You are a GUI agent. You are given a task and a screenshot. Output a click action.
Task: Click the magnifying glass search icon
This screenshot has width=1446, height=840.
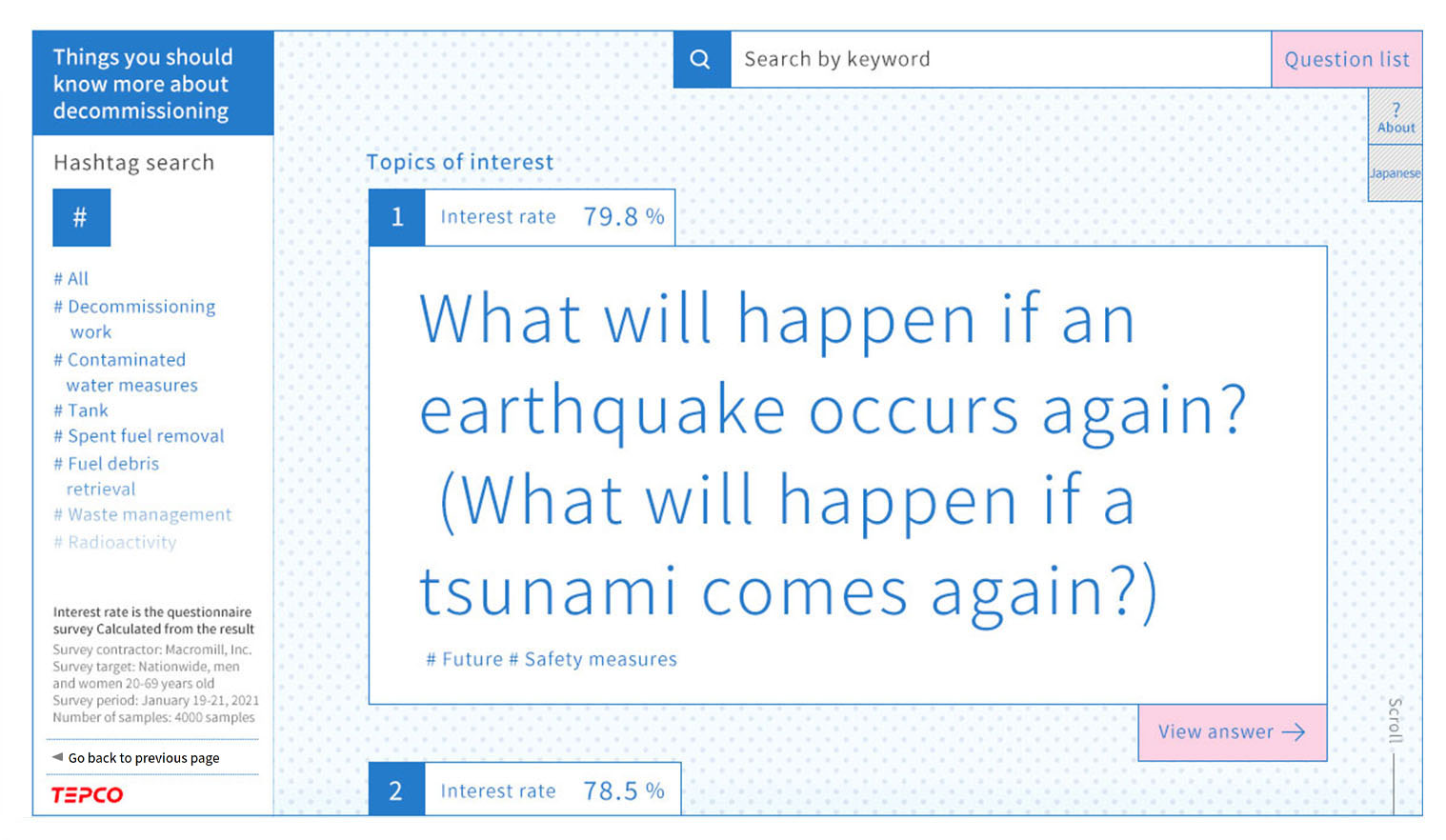[x=700, y=59]
